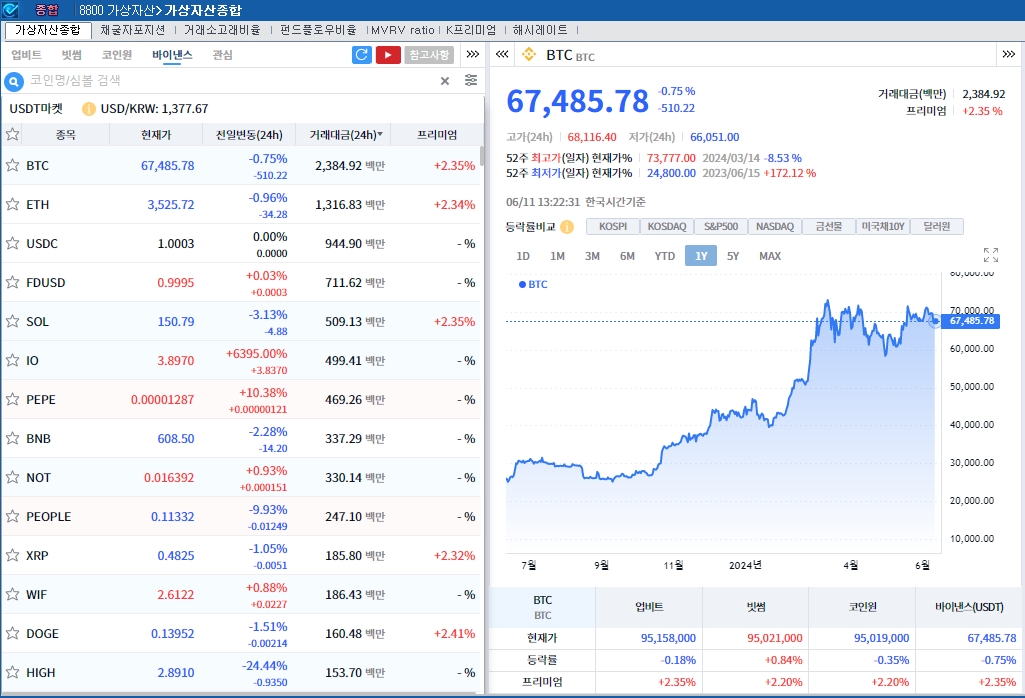Set chart range to 1D
The image size is (1025, 698).
[x=523, y=256]
